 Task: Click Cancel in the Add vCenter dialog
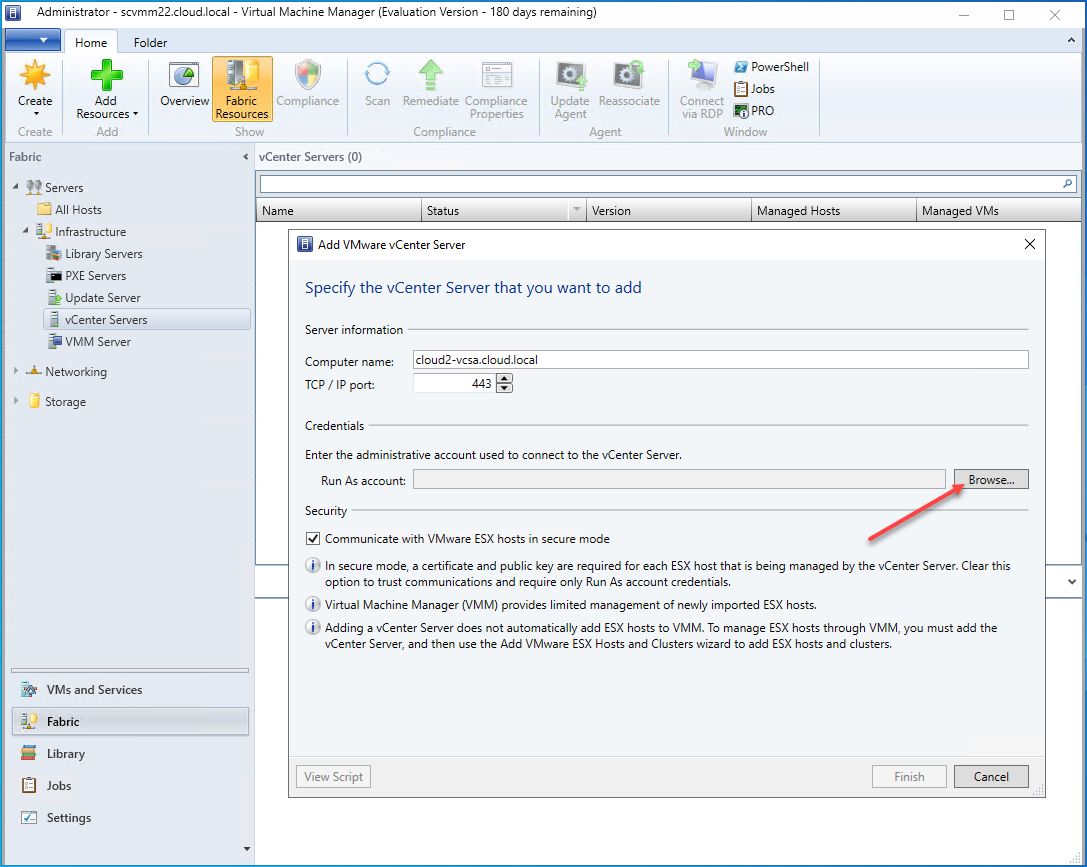[990, 776]
